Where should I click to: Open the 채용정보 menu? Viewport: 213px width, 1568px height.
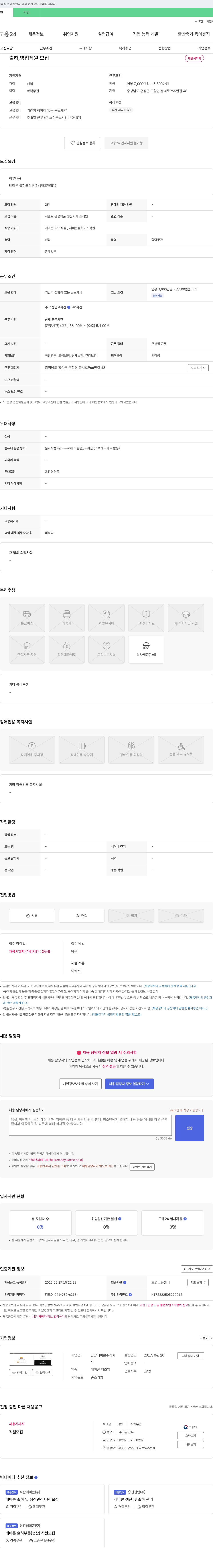tap(36, 34)
